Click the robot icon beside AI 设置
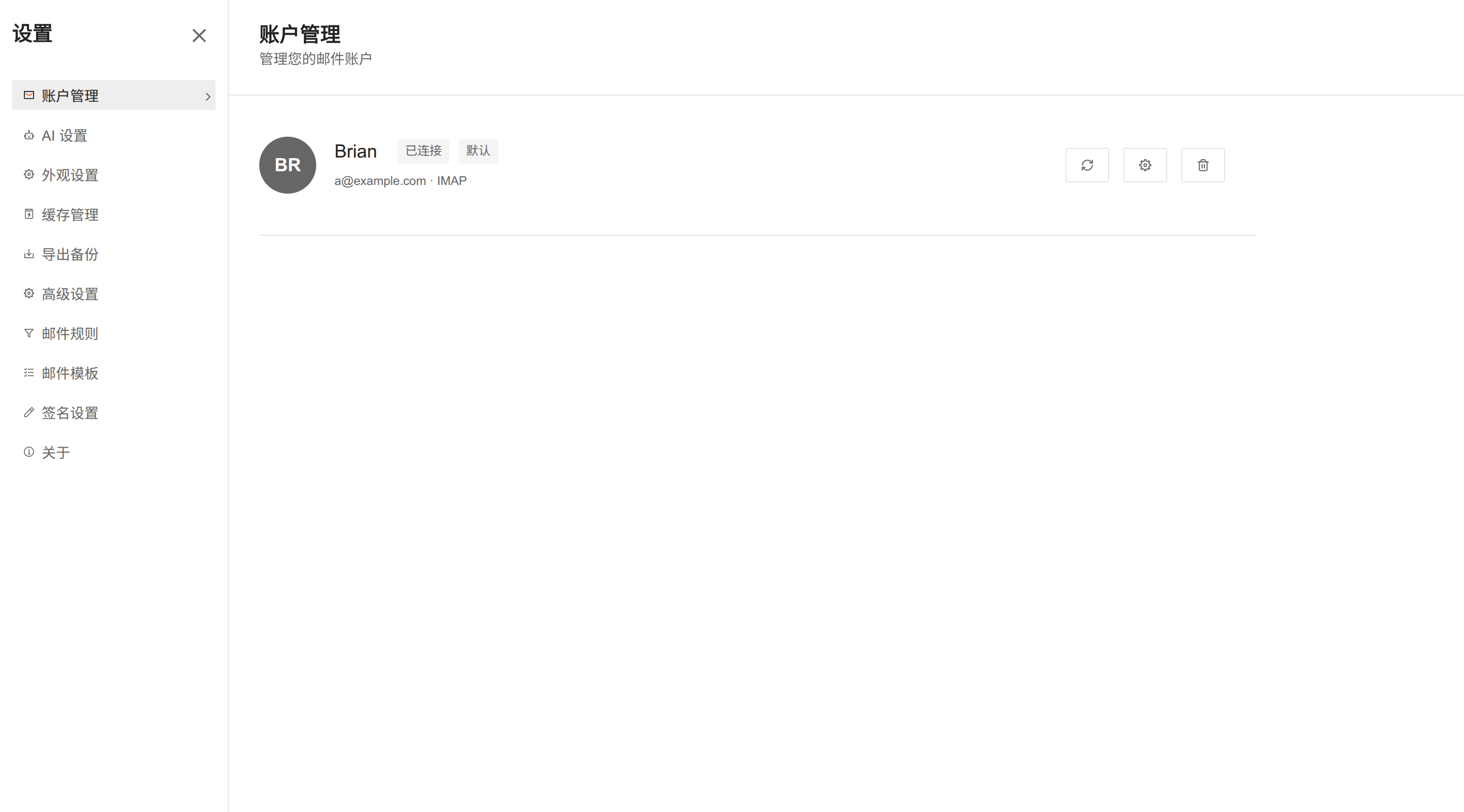 29,135
